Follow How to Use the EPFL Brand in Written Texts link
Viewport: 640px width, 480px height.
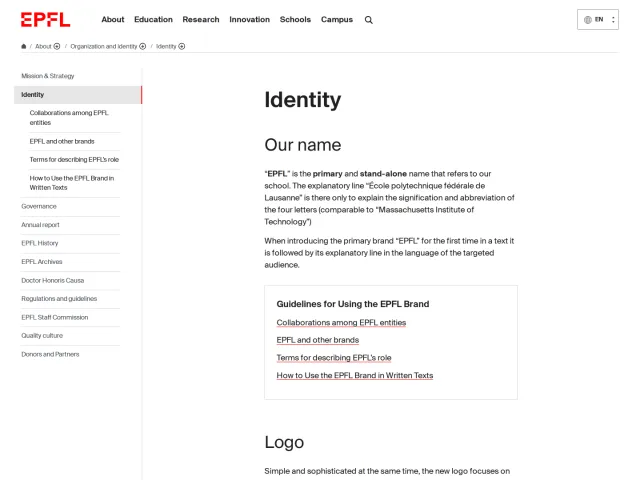point(355,376)
